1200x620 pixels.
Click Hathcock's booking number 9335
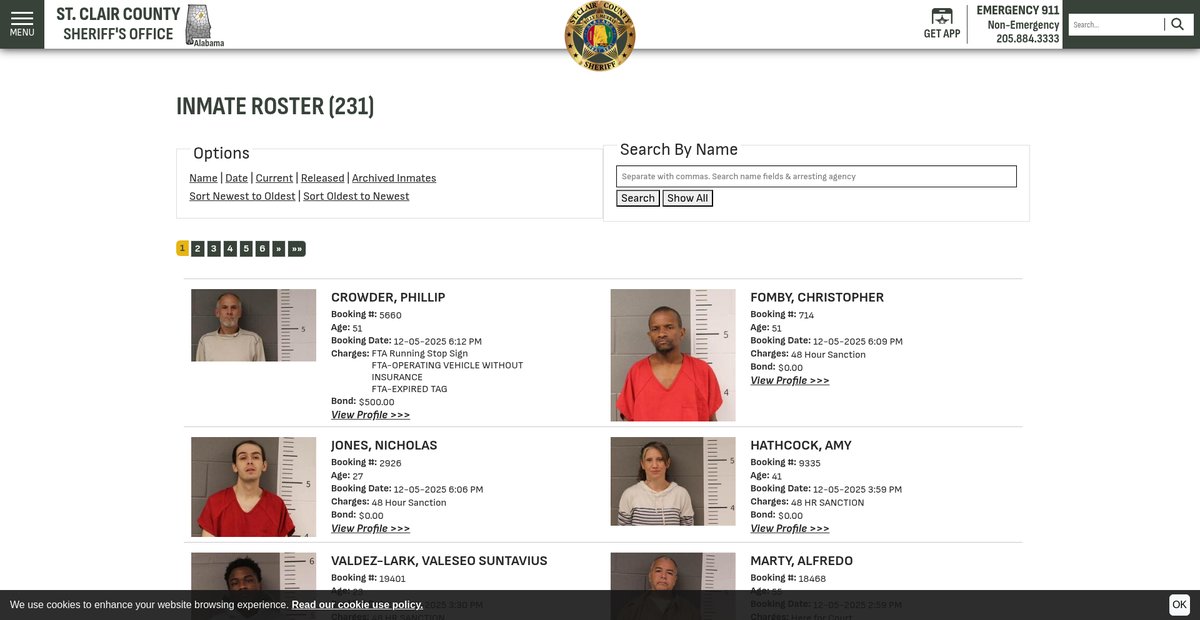tap(809, 463)
